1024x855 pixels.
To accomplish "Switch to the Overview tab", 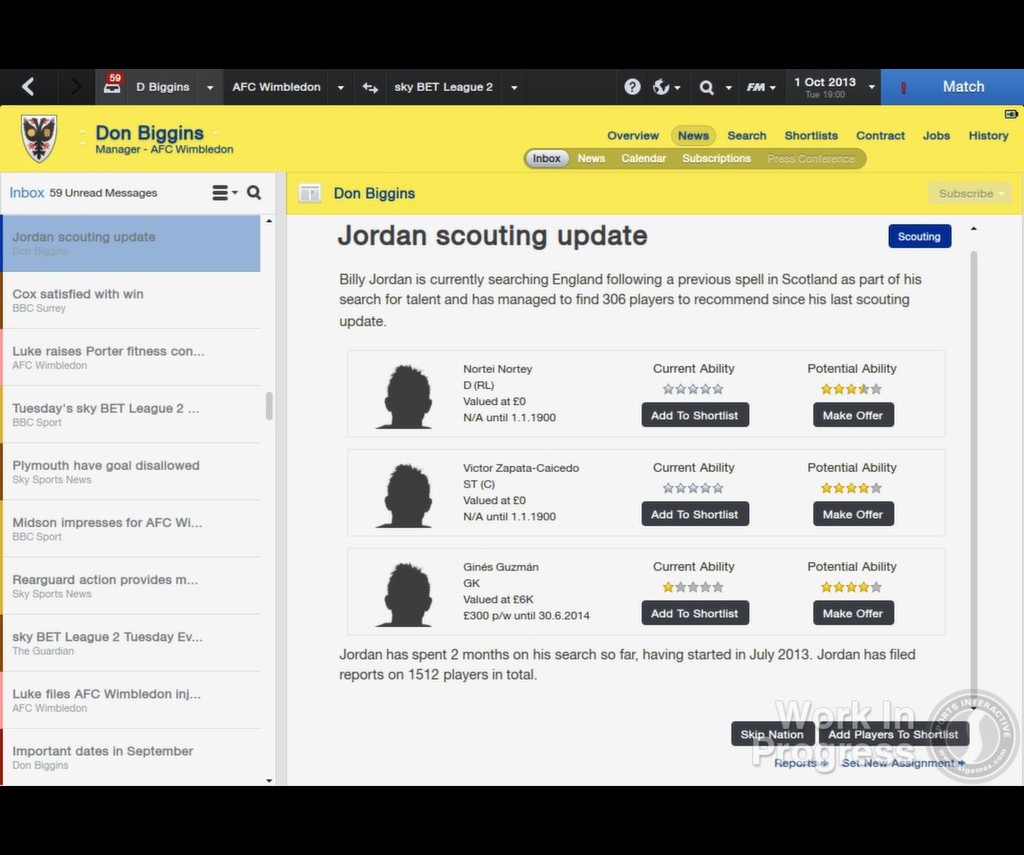I will [x=633, y=135].
